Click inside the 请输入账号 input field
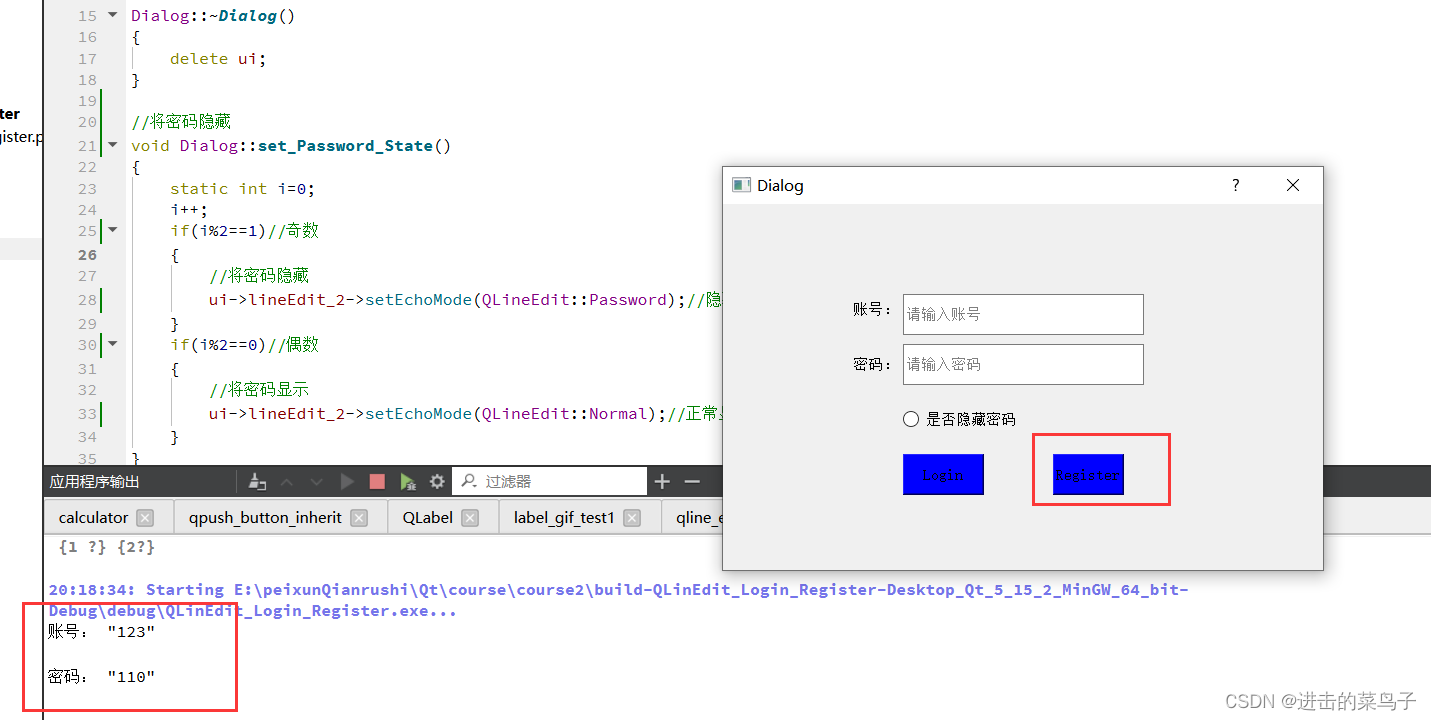The height and width of the screenshot is (720, 1431). pyautogui.click(x=1022, y=314)
